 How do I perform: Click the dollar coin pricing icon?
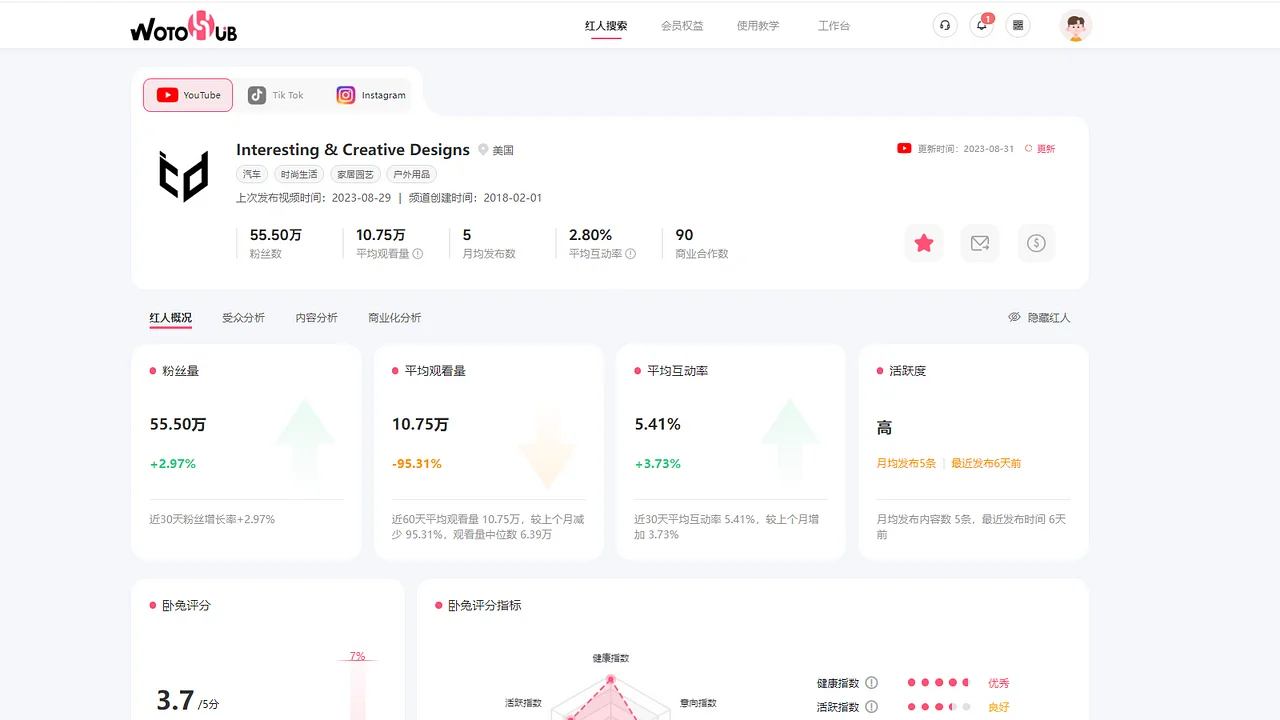[1036, 243]
